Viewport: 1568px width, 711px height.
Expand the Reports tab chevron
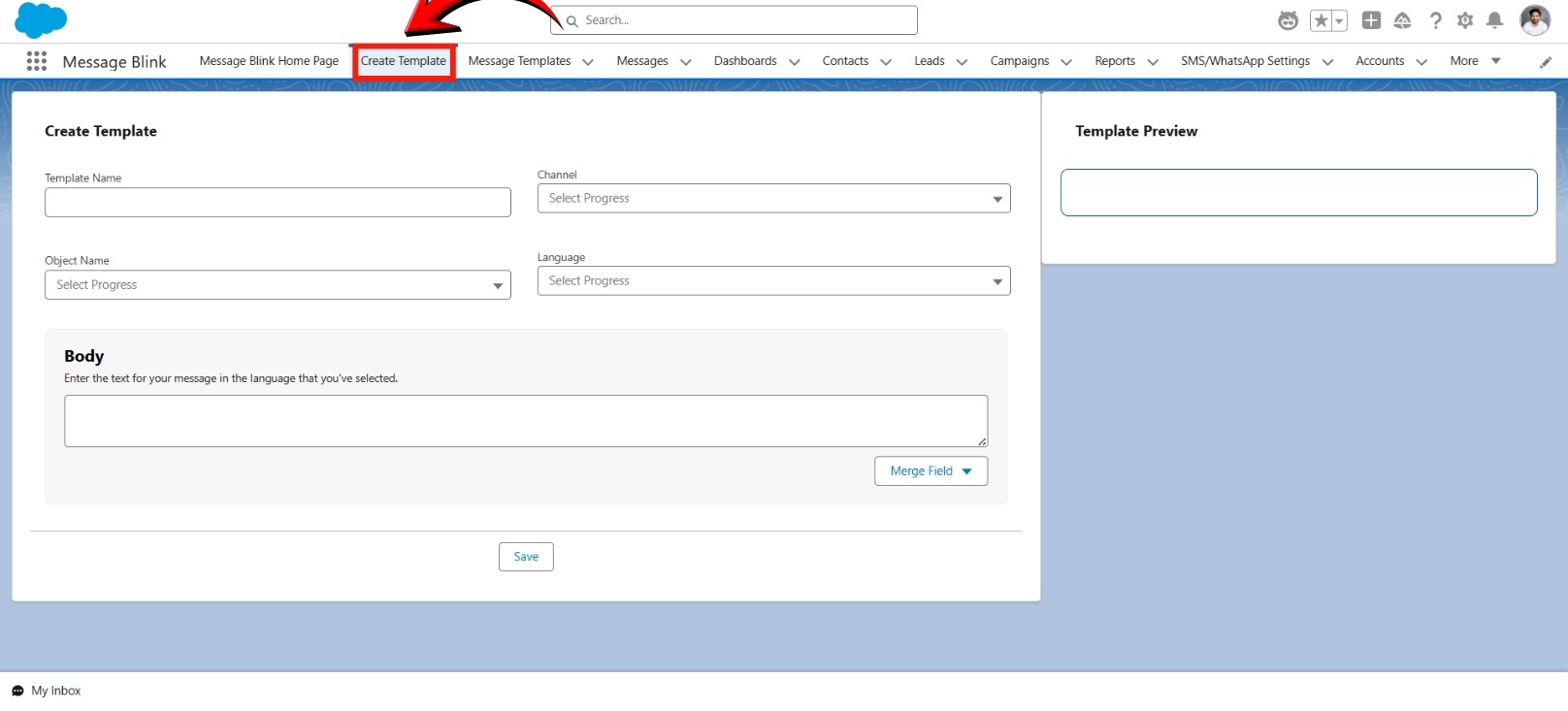click(x=1153, y=62)
